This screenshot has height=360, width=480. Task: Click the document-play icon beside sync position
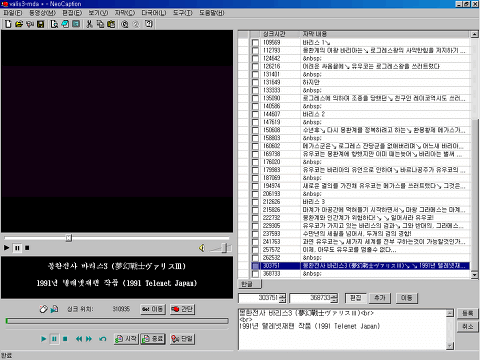point(54,309)
